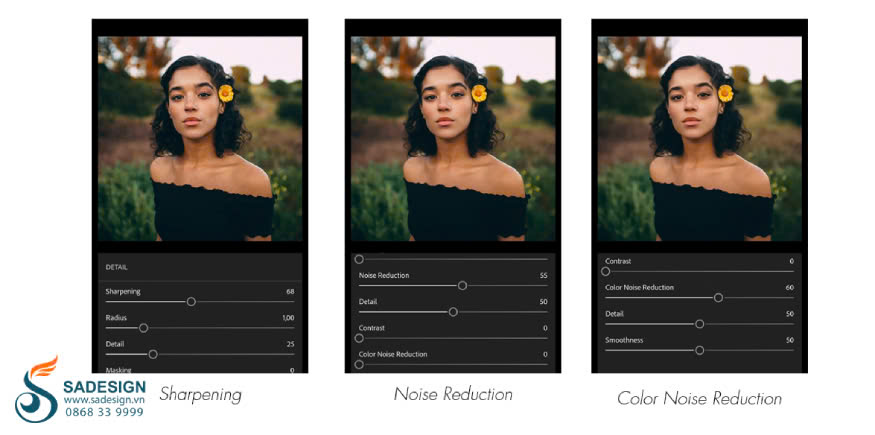Click the italic Sharpening caption below the panel

click(x=201, y=395)
